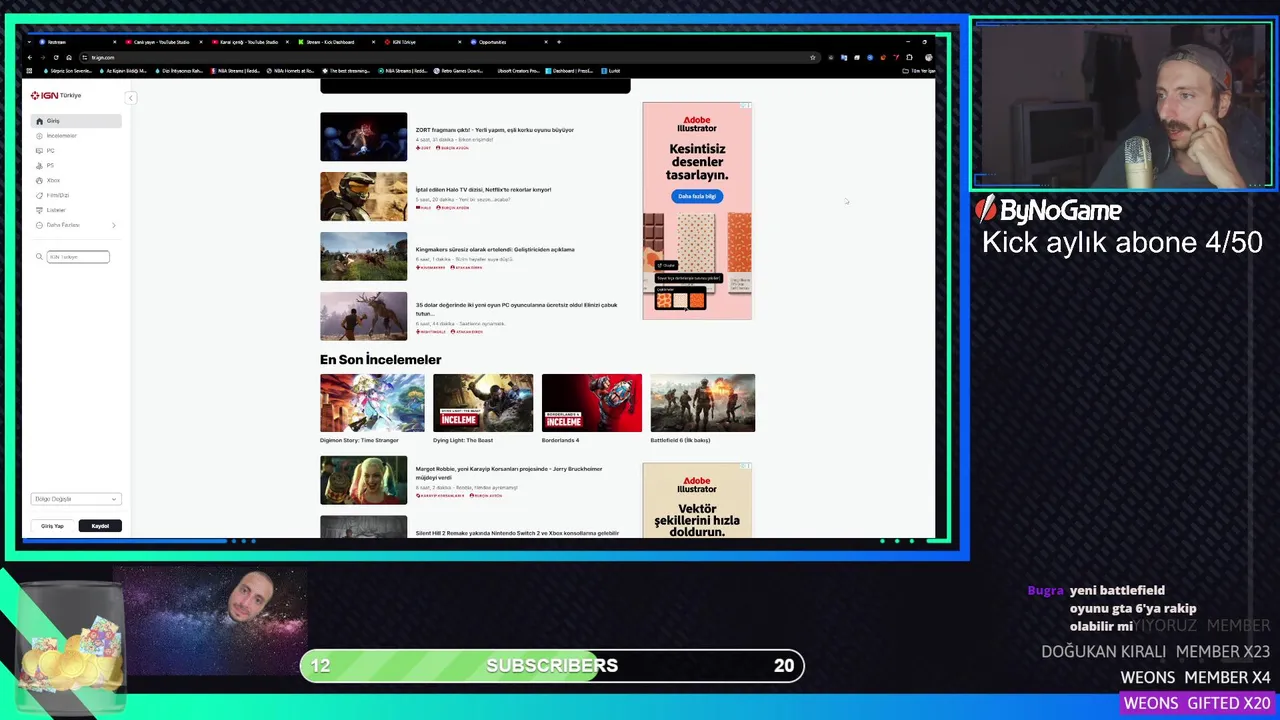Click the Adobe Illustrator Vektör şekillerini ad
Screen dimensions: 1280x720
(x=697, y=500)
